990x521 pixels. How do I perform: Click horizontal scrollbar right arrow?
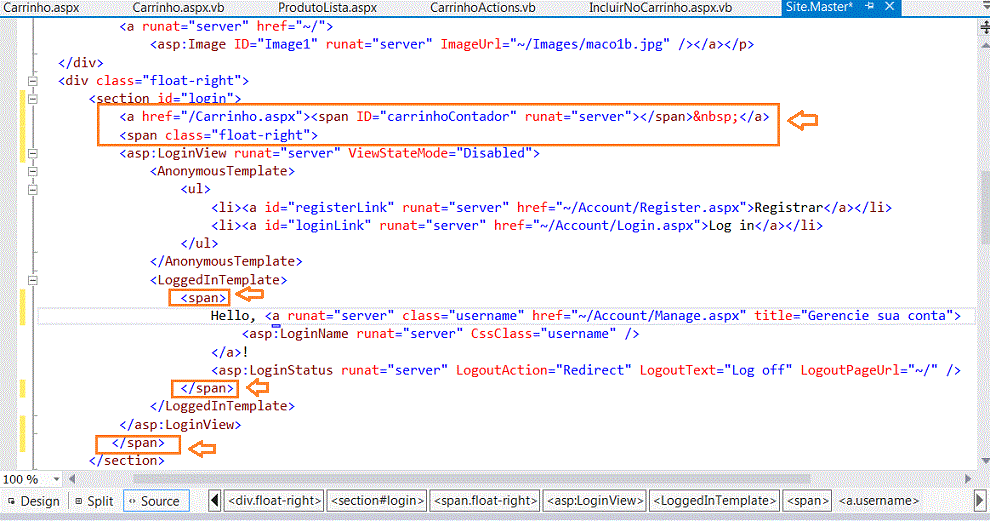point(967,479)
